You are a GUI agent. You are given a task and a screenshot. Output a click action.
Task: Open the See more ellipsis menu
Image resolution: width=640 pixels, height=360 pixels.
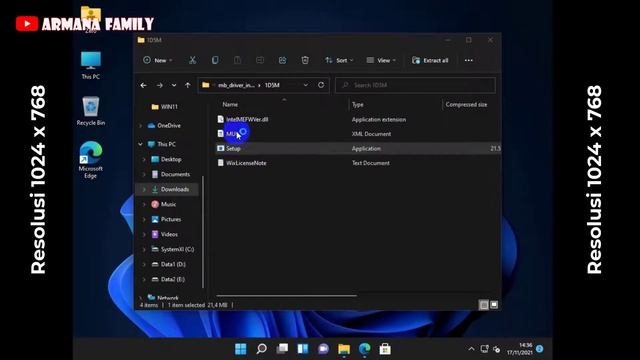tap(469, 60)
